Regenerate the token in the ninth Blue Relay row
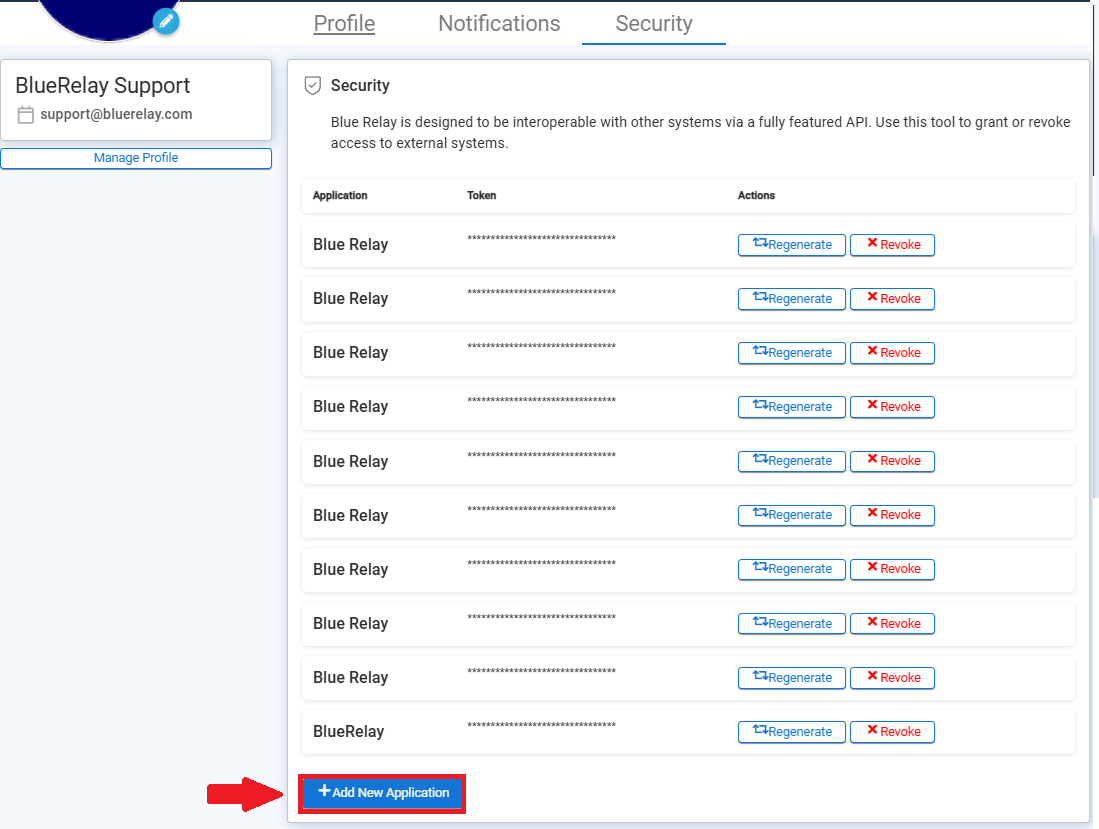 792,678
